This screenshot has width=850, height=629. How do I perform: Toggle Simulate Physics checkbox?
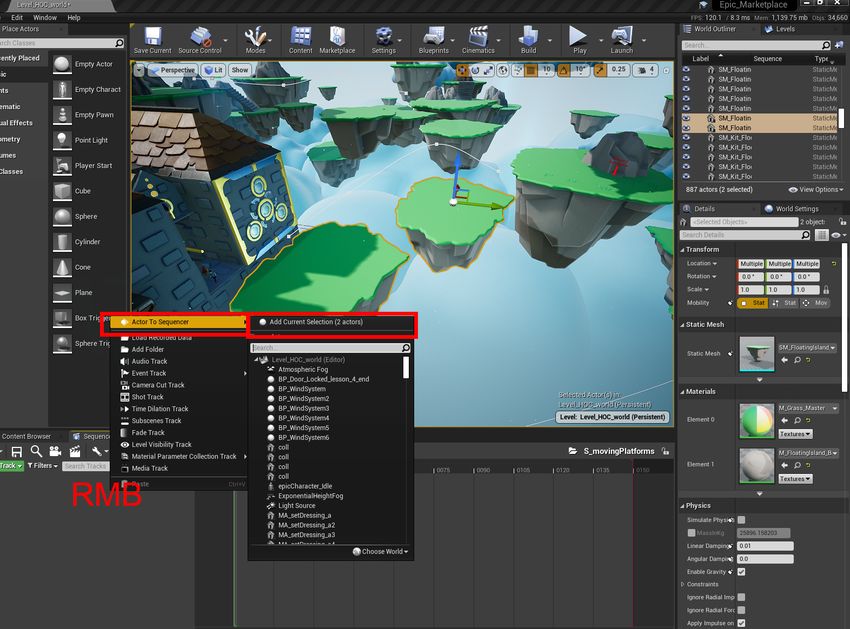[x=741, y=519]
